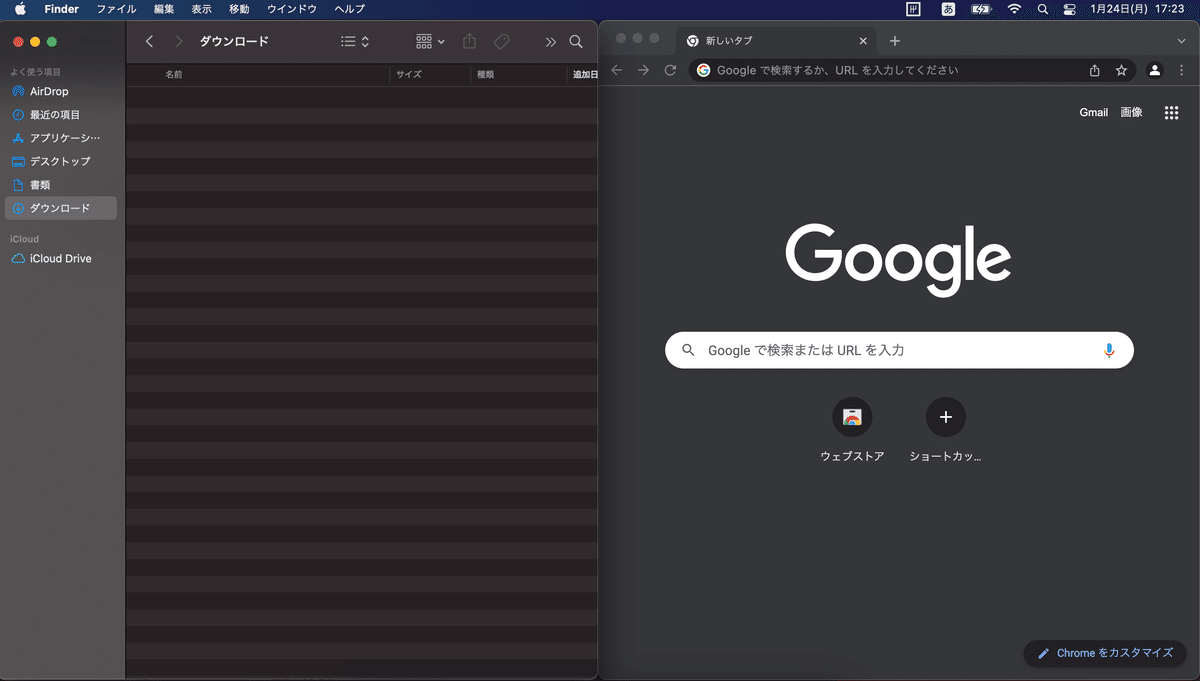Click the Google logo

[899, 259]
